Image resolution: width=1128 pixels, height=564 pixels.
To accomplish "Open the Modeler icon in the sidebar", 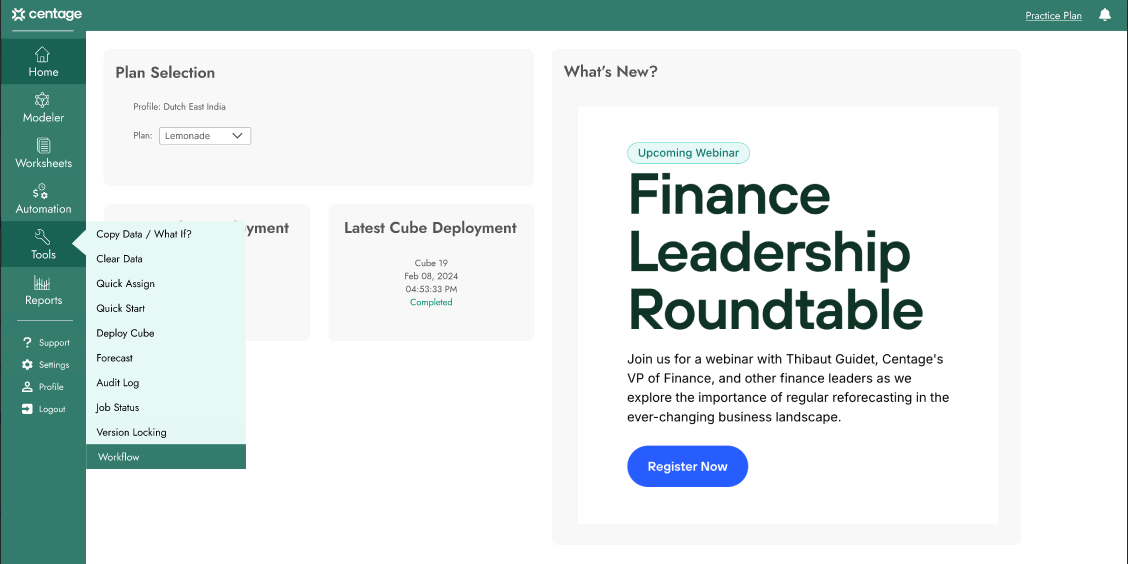I will pyautogui.click(x=43, y=99).
